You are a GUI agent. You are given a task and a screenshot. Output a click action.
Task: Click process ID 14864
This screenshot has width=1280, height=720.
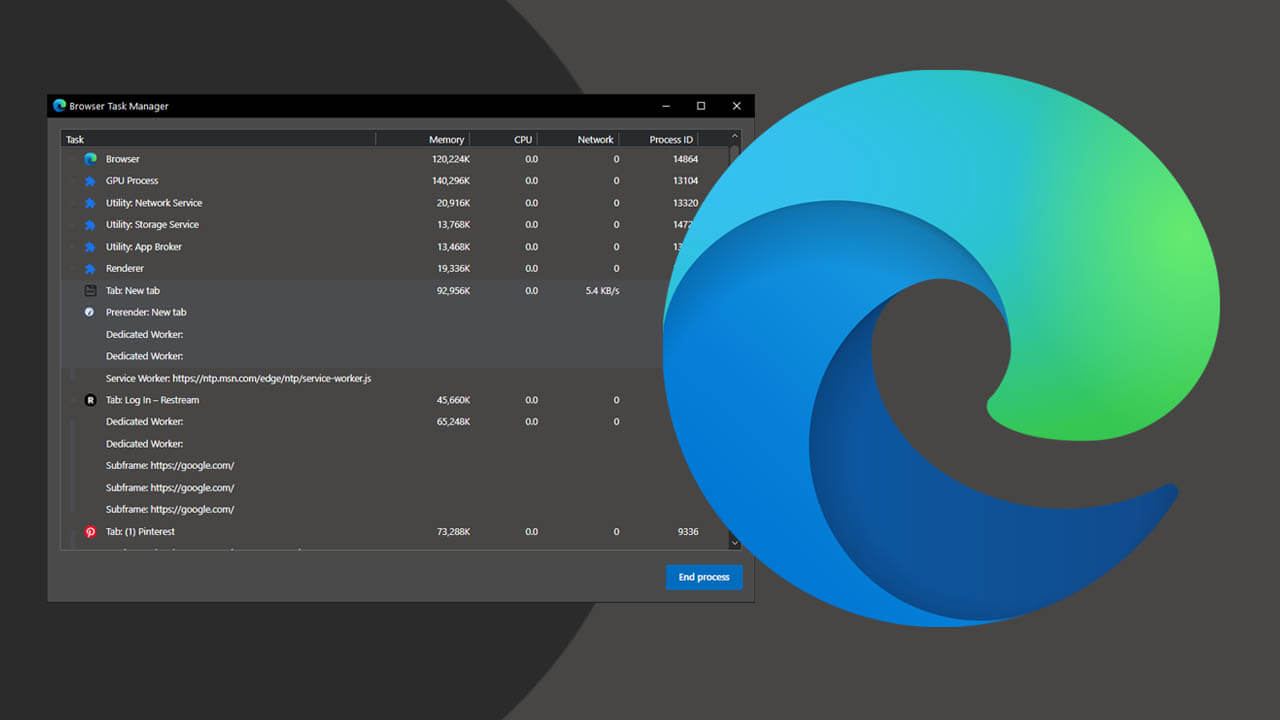(685, 159)
